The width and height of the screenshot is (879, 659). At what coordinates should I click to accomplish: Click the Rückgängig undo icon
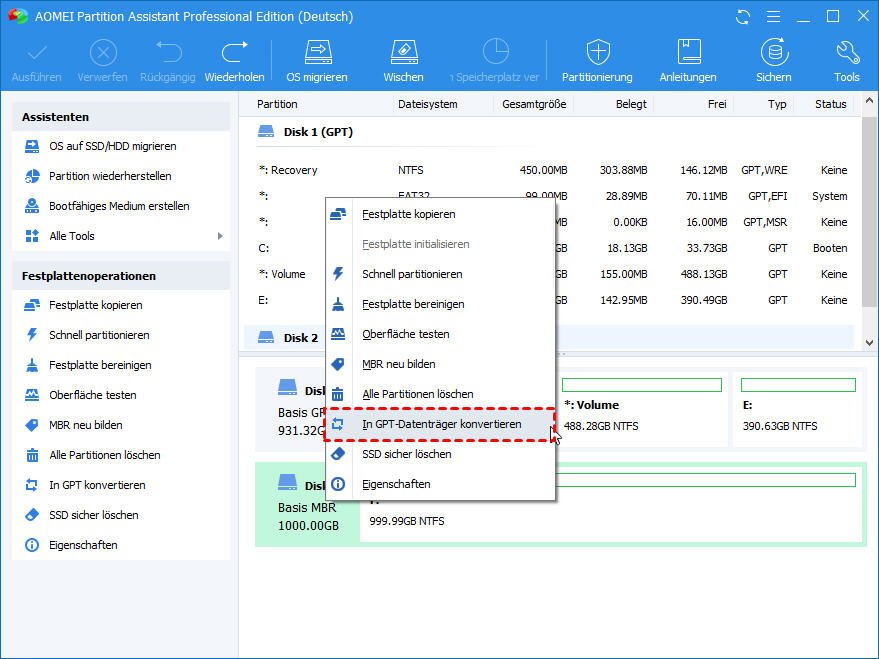(168, 61)
